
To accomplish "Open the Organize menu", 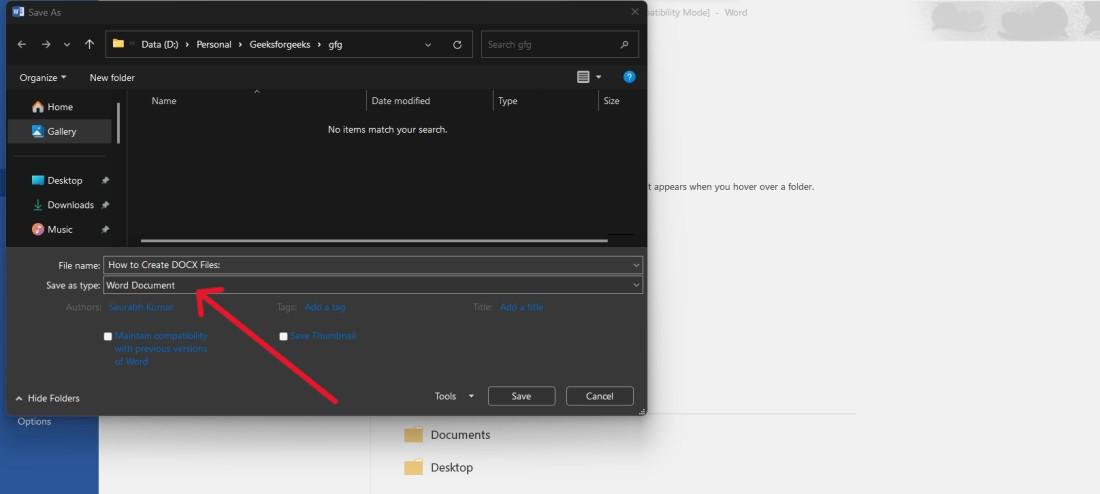I will pyautogui.click(x=43, y=77).
